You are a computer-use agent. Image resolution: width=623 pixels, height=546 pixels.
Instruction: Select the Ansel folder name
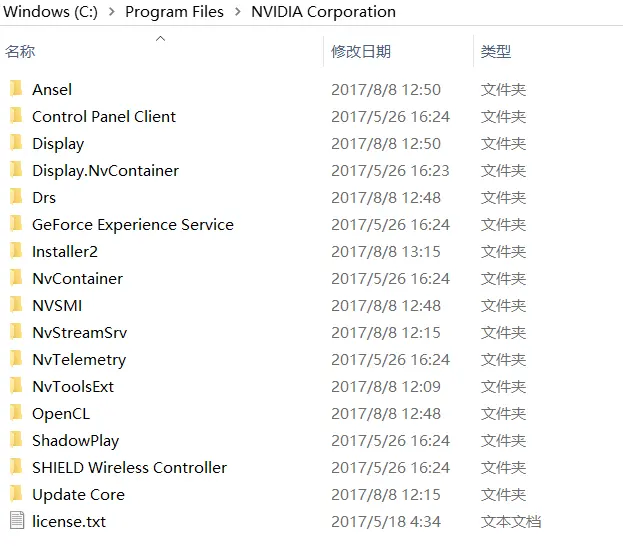pos(52,90)
